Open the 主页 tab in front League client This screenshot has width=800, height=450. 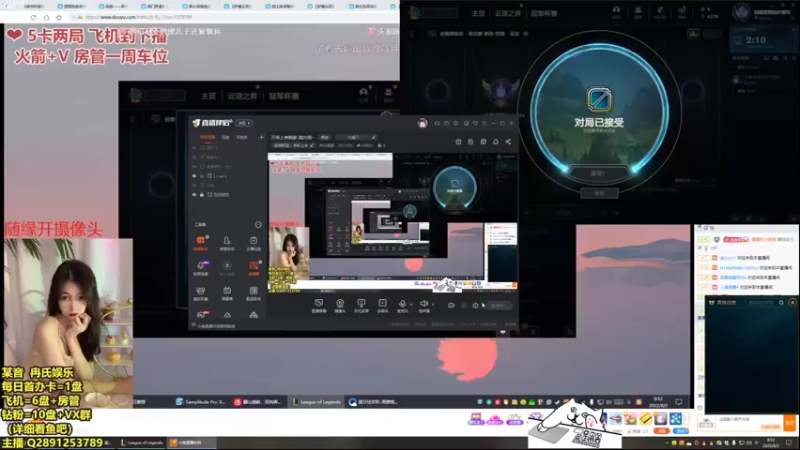[478, 13]
